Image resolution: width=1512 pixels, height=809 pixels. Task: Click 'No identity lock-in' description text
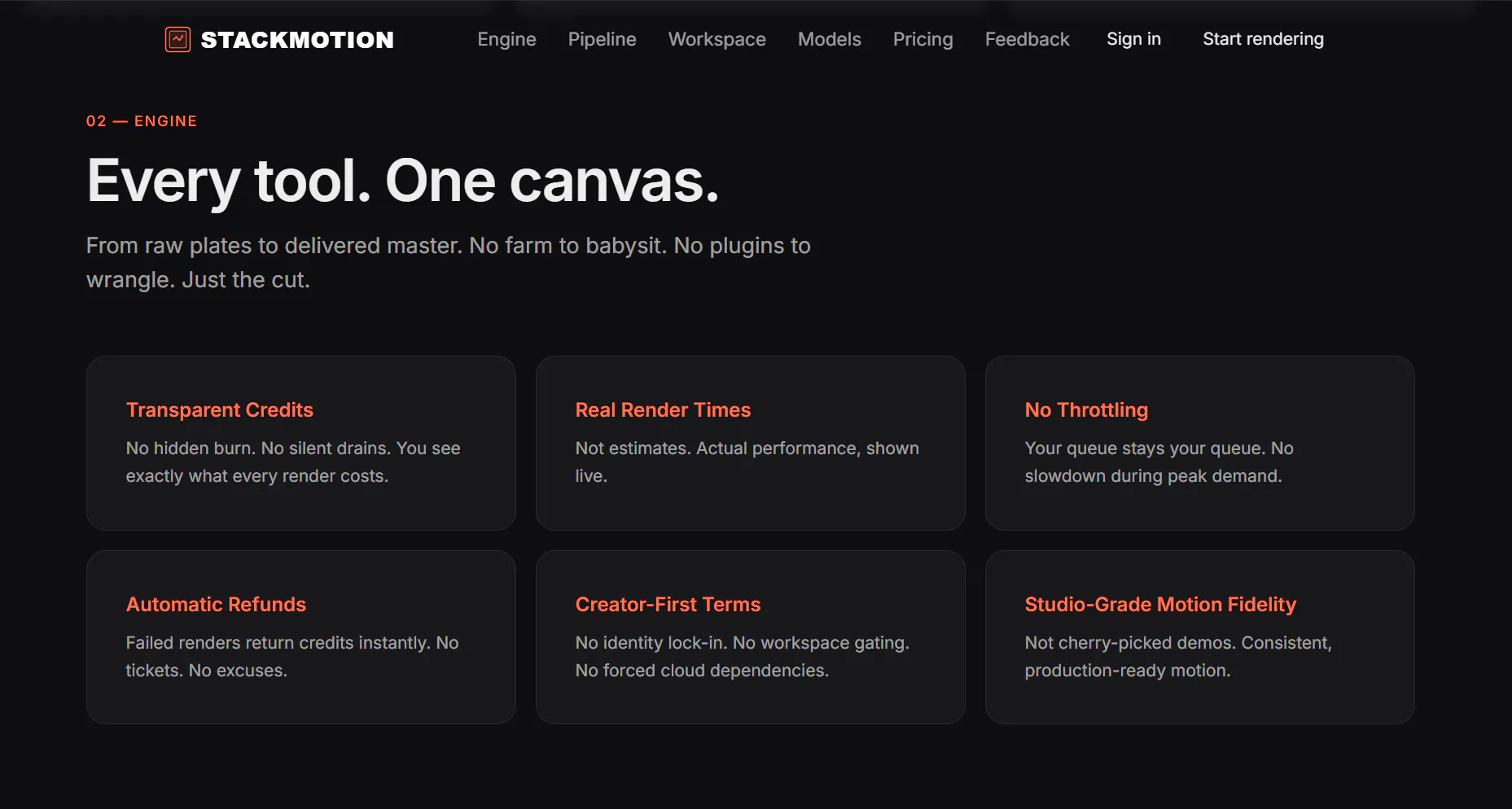[x=743, y=656]
